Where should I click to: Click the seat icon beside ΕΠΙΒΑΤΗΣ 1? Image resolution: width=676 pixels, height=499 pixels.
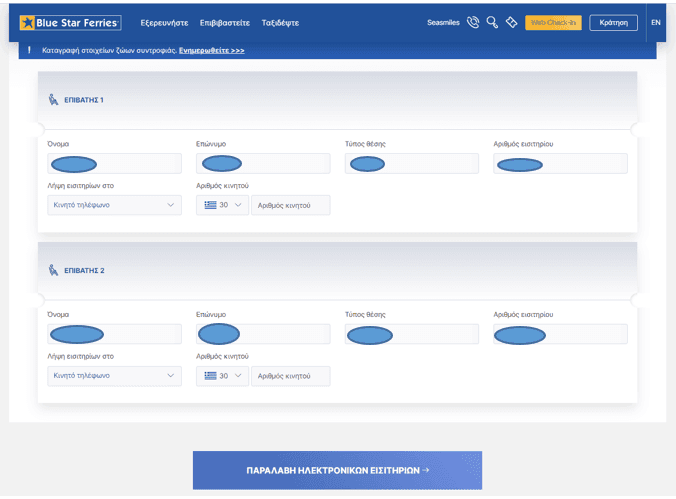(54, 100)
